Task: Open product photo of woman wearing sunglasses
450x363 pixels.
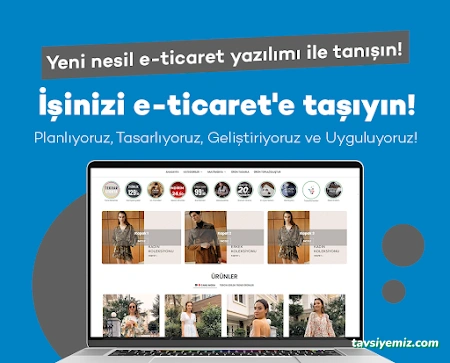Action: tap(131, 315)
